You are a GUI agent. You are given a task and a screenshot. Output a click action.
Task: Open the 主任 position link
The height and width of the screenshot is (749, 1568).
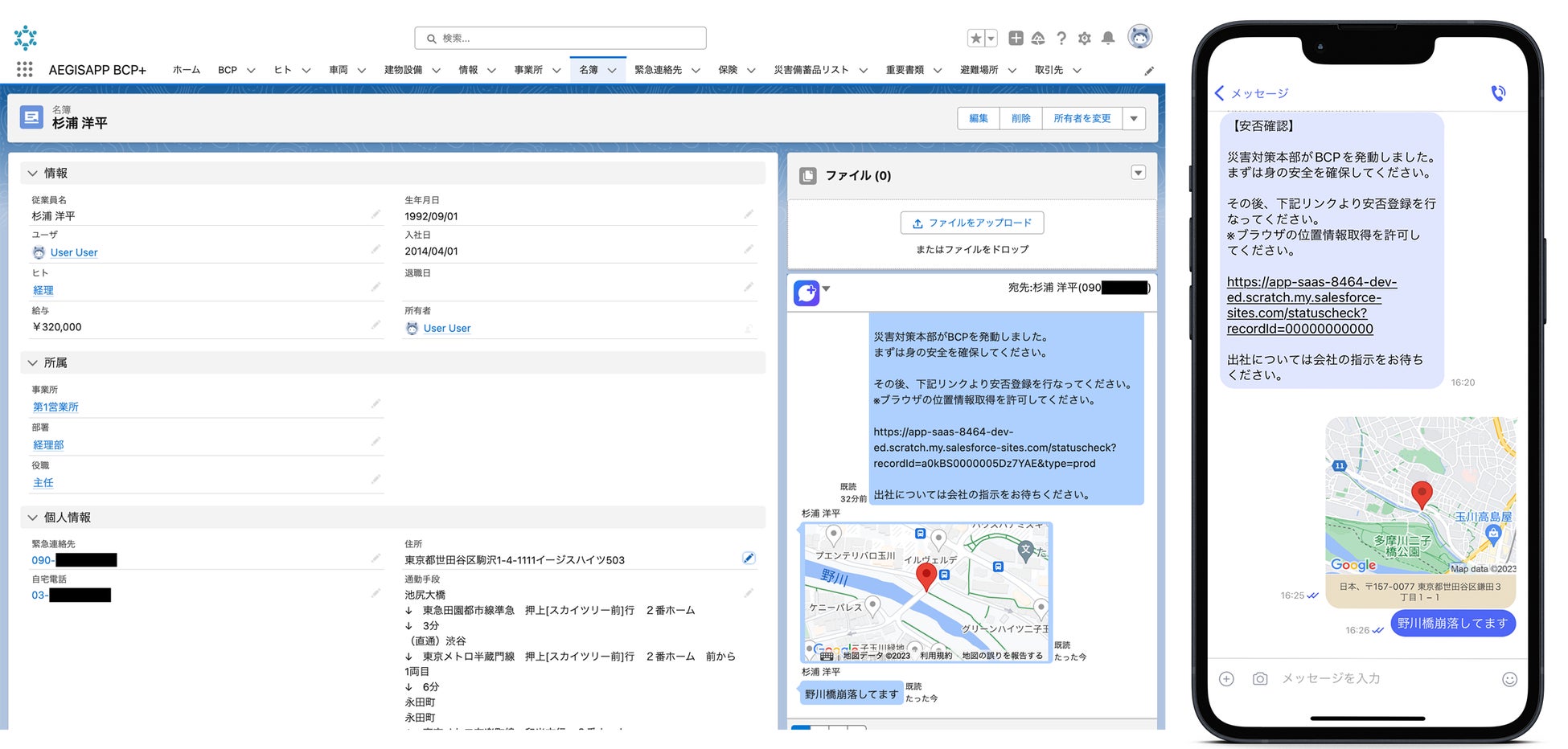point(43,482)
